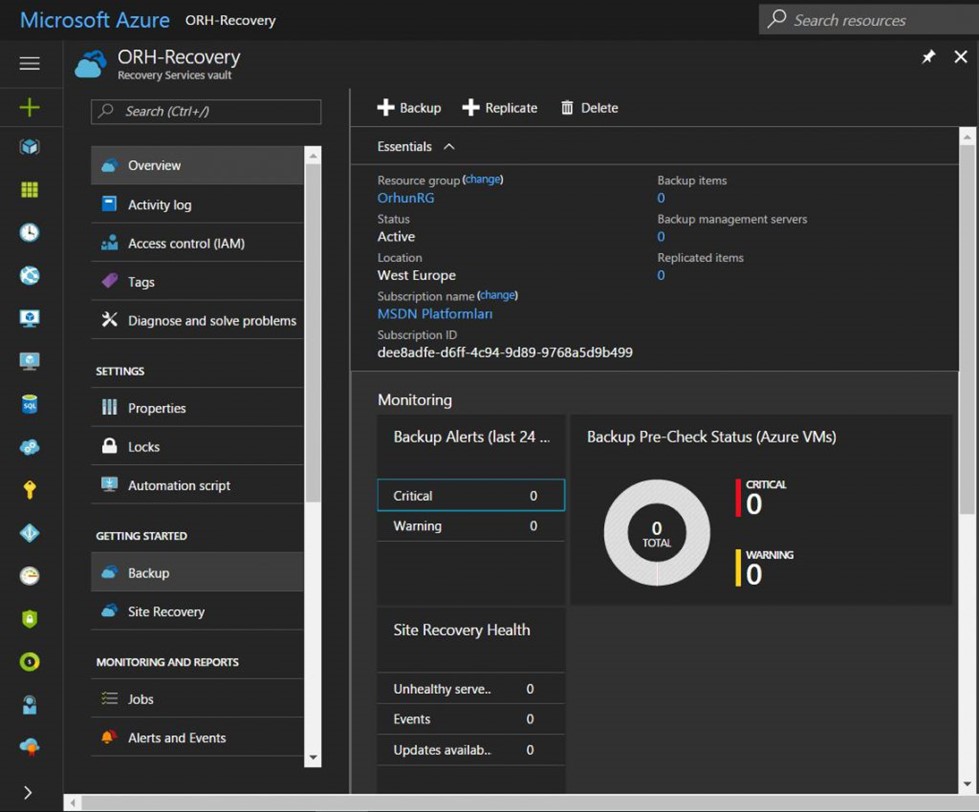Open the globe app services sidebar icon

click(29, 275)
